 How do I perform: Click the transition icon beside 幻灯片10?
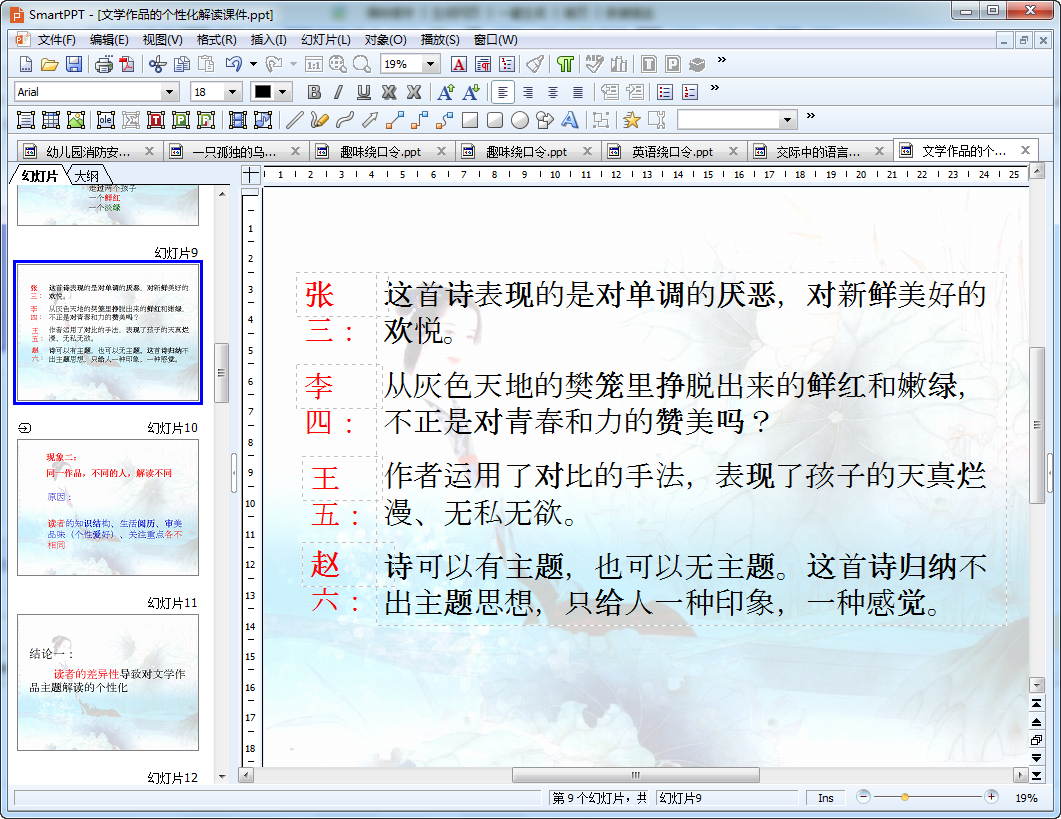(x=24, y=428)
